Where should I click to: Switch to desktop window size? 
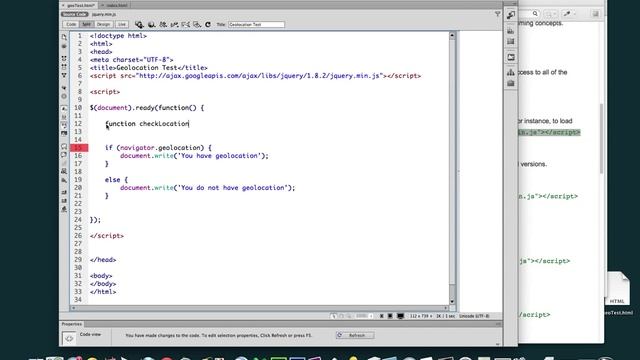400,316
